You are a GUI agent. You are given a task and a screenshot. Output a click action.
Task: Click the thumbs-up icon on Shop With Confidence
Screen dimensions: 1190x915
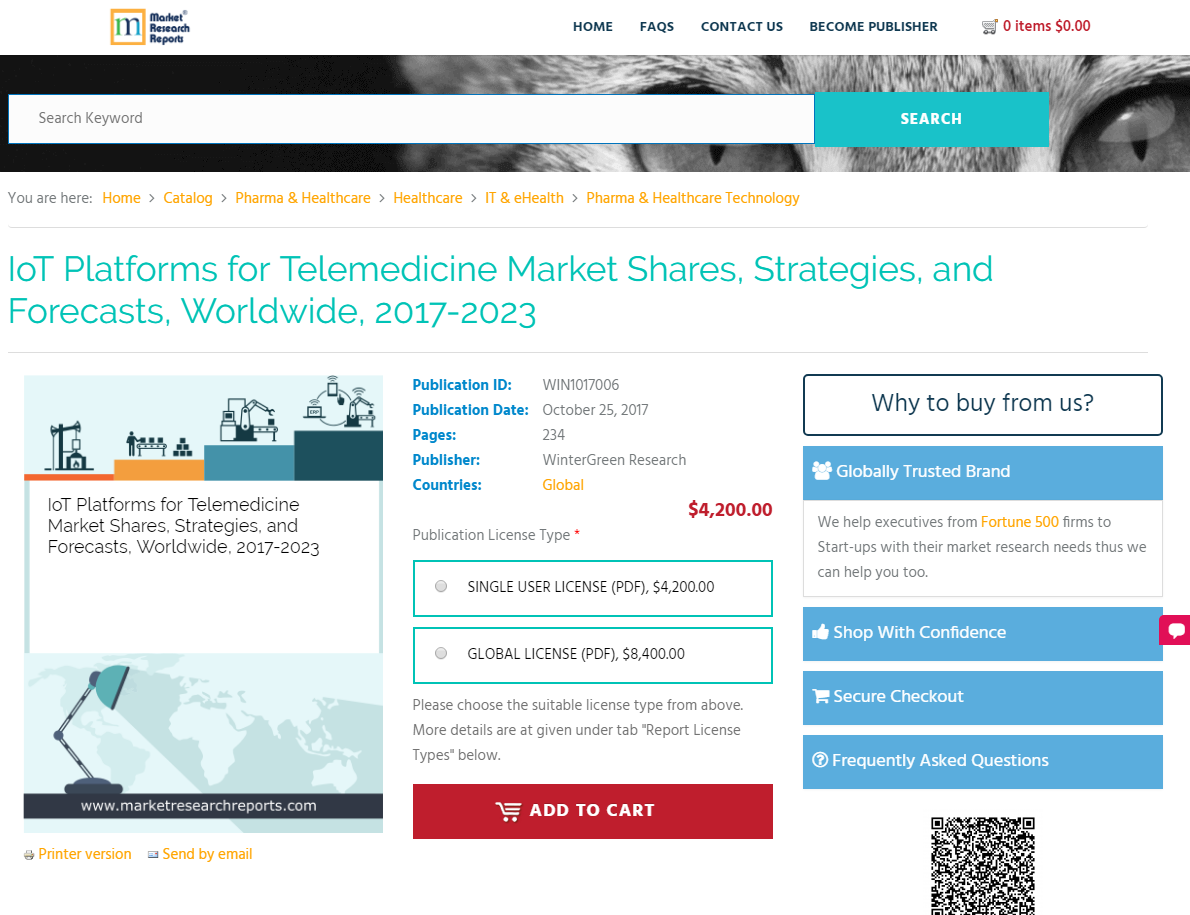[x=820, y=632]
